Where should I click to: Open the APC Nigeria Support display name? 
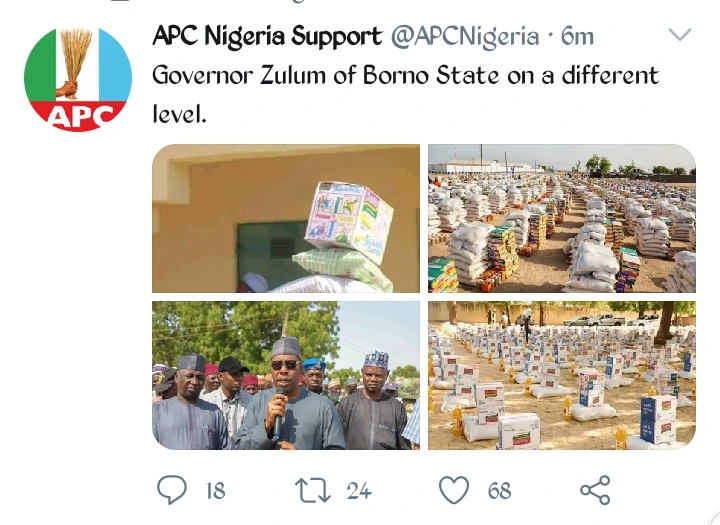(x=267, y=37)
